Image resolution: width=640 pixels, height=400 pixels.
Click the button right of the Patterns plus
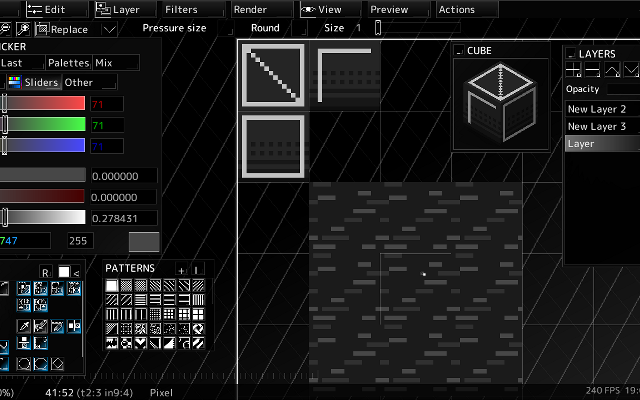pos(196,270)
